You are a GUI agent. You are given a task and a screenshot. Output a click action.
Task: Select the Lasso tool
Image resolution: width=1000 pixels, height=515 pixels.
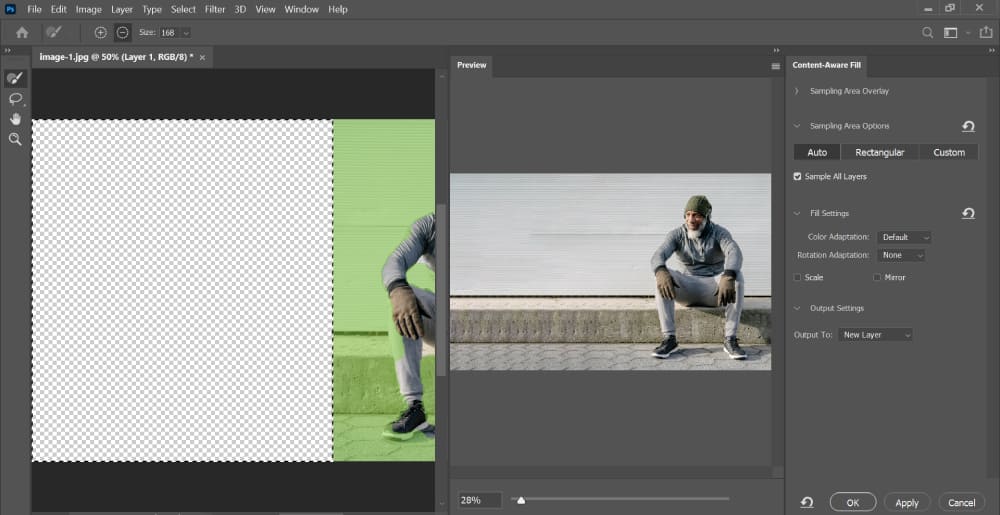tap(15, 99)
